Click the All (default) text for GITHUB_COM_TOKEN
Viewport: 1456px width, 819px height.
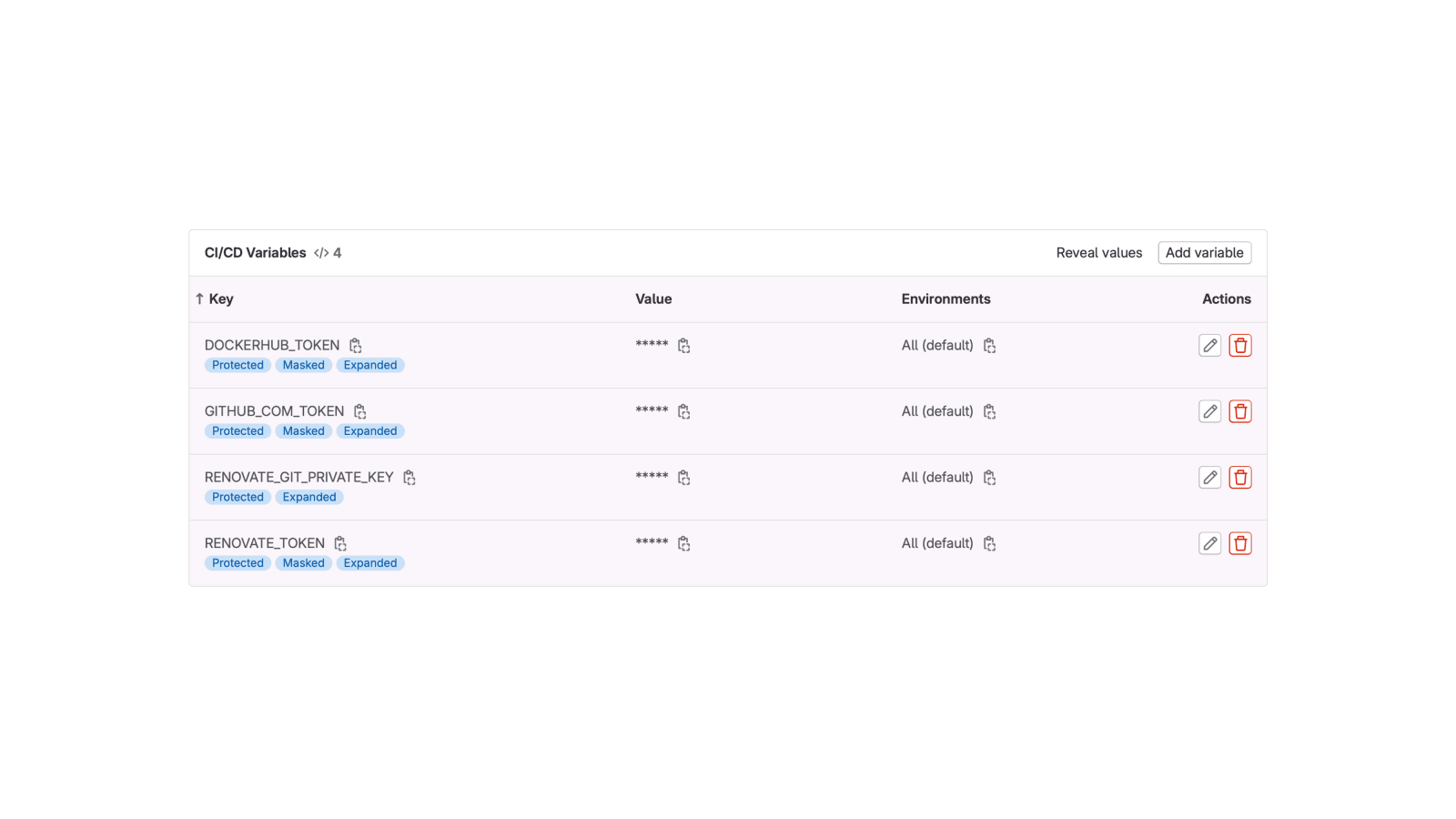(x=937, y=411)
